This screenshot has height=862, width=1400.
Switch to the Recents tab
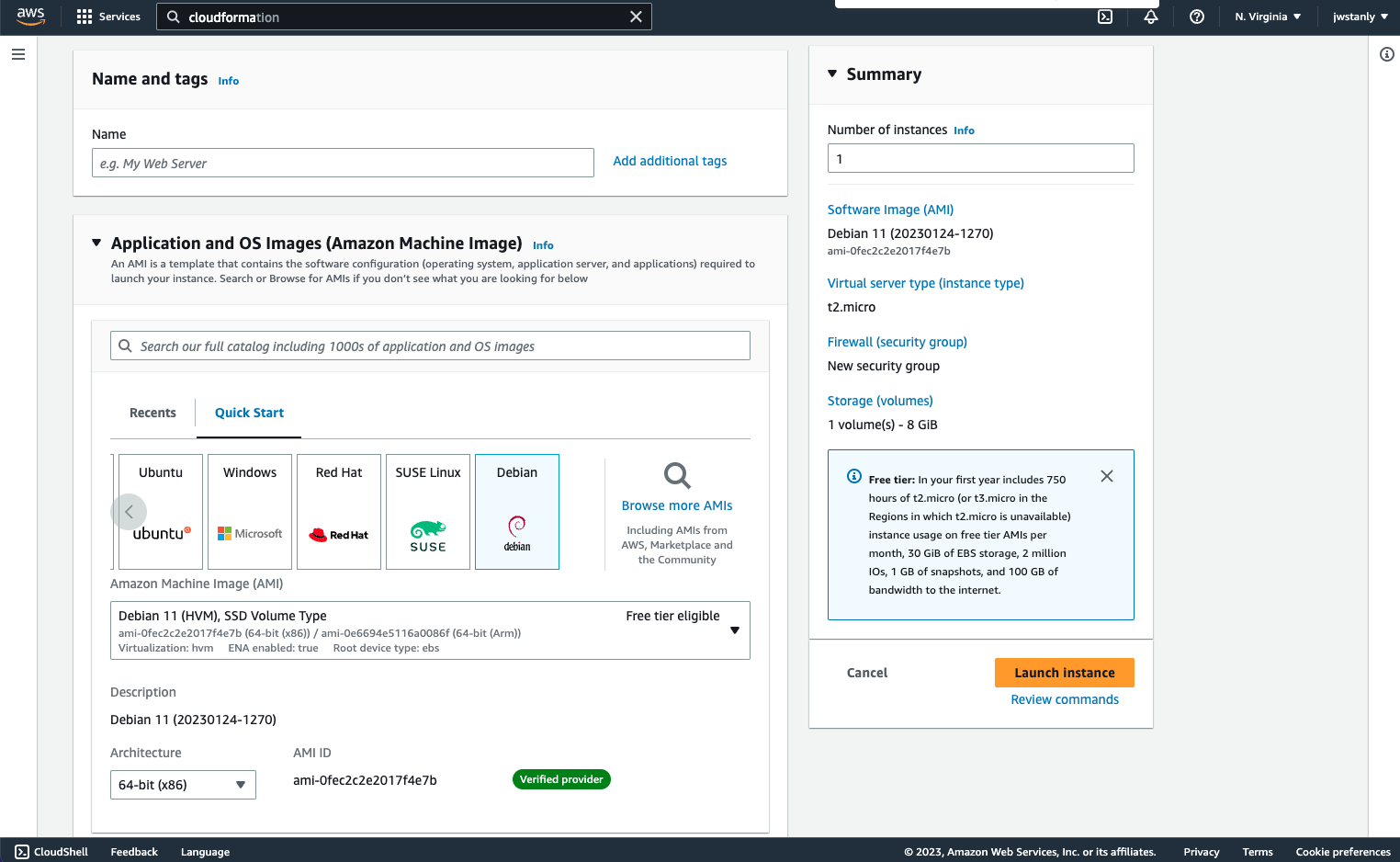click(x=152, y=413)
